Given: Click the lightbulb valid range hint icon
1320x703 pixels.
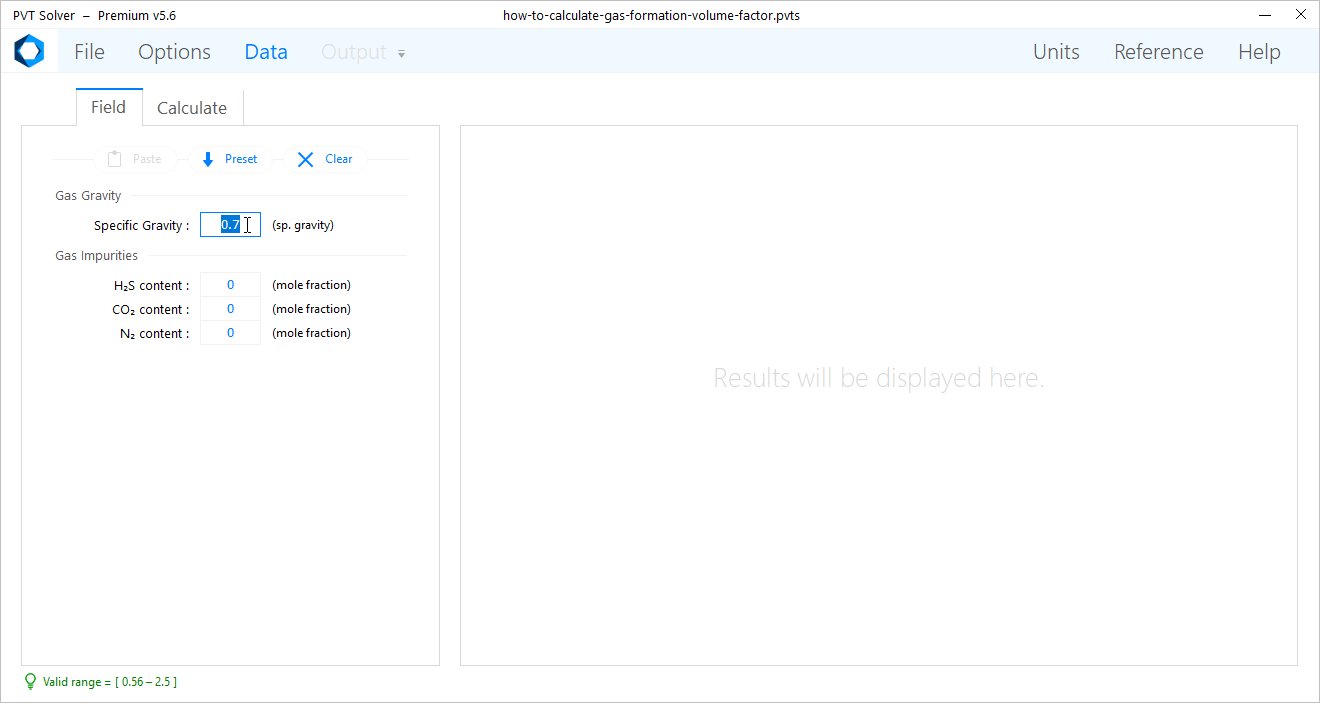Looking at the screenshot, I should (x=30, y=681).
